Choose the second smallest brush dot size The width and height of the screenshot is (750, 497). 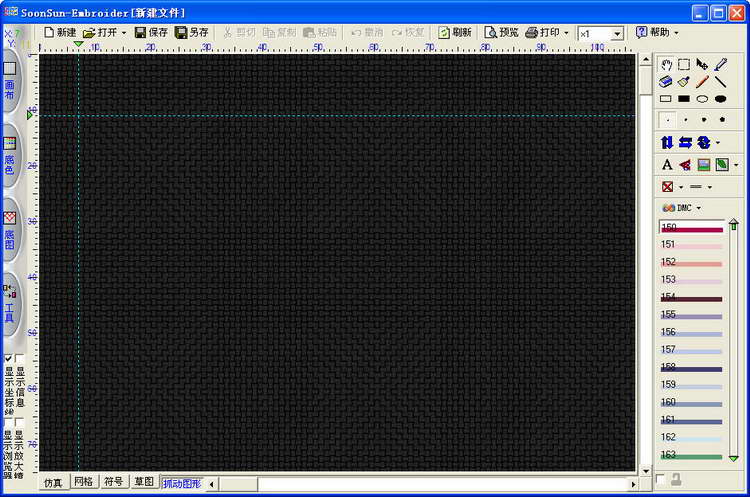(686, 120)
